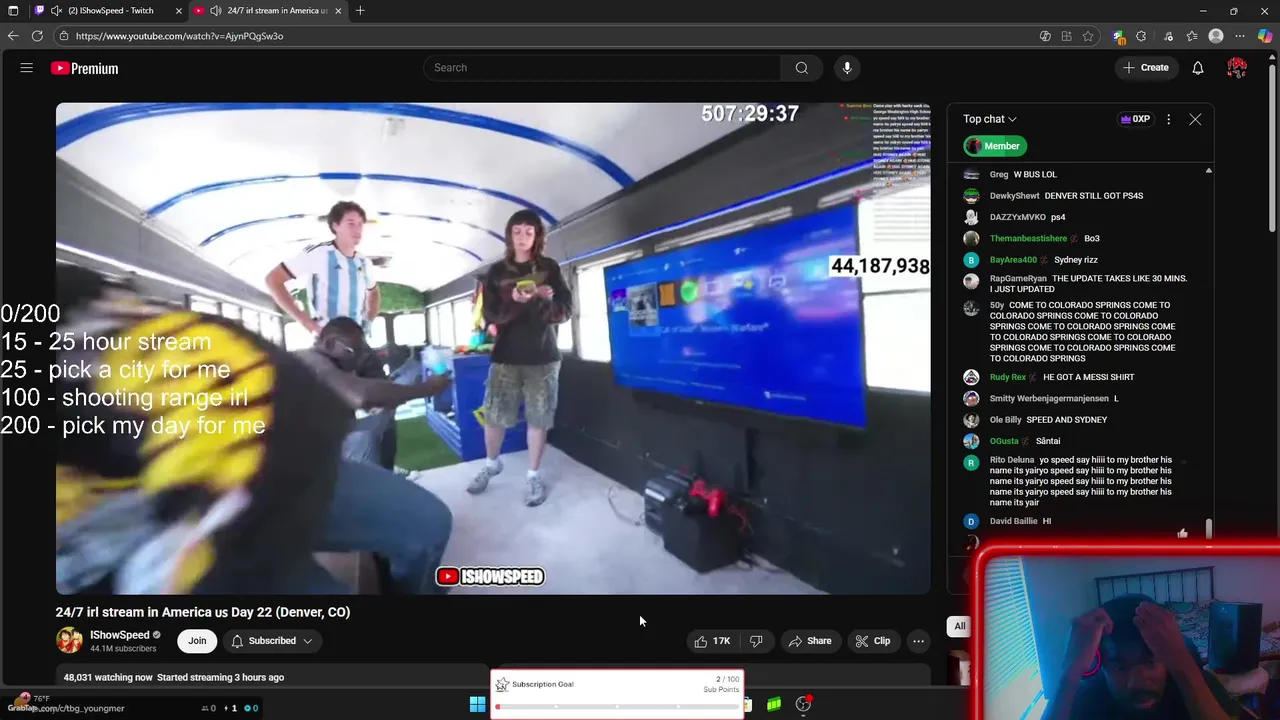Click the video title text
Viewport: 1280px width, 720px height.
203,612
